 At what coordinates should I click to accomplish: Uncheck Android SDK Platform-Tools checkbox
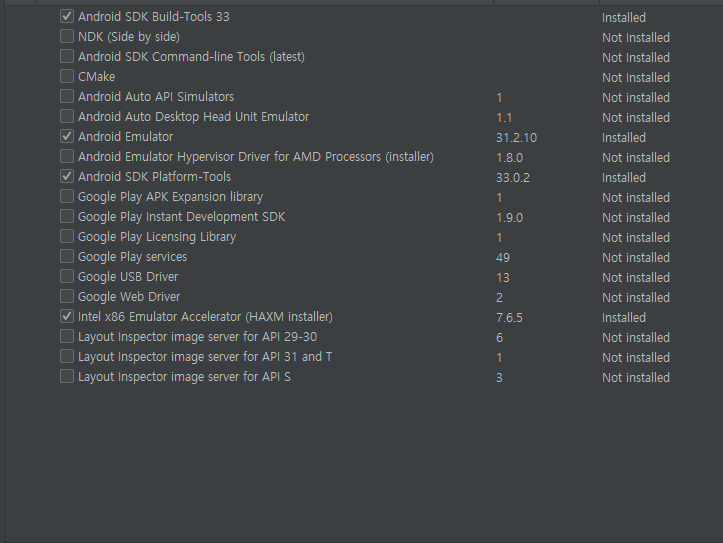click(x=67, y=177)
